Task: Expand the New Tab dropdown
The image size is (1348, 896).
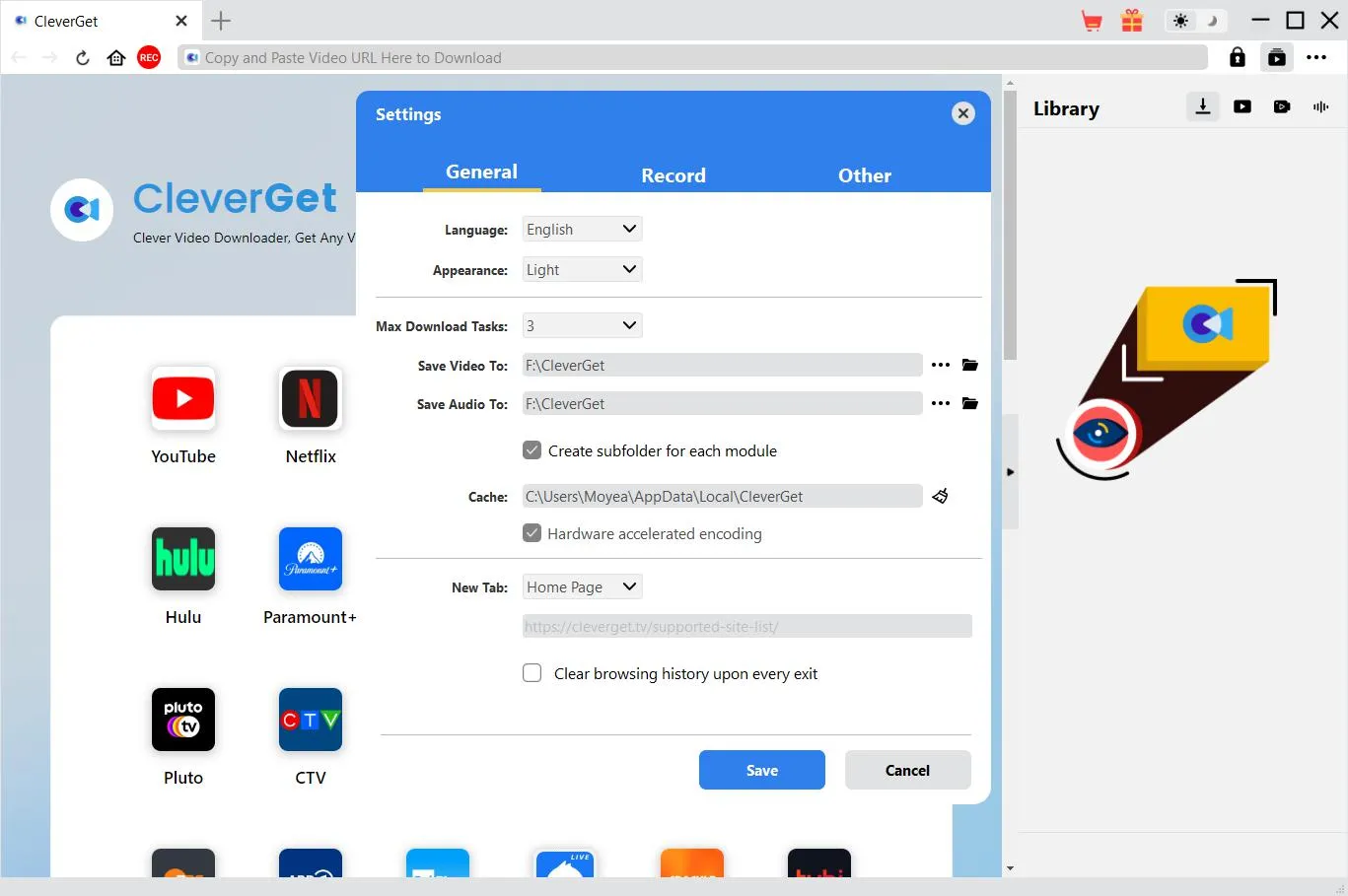Action: [582, 586]
